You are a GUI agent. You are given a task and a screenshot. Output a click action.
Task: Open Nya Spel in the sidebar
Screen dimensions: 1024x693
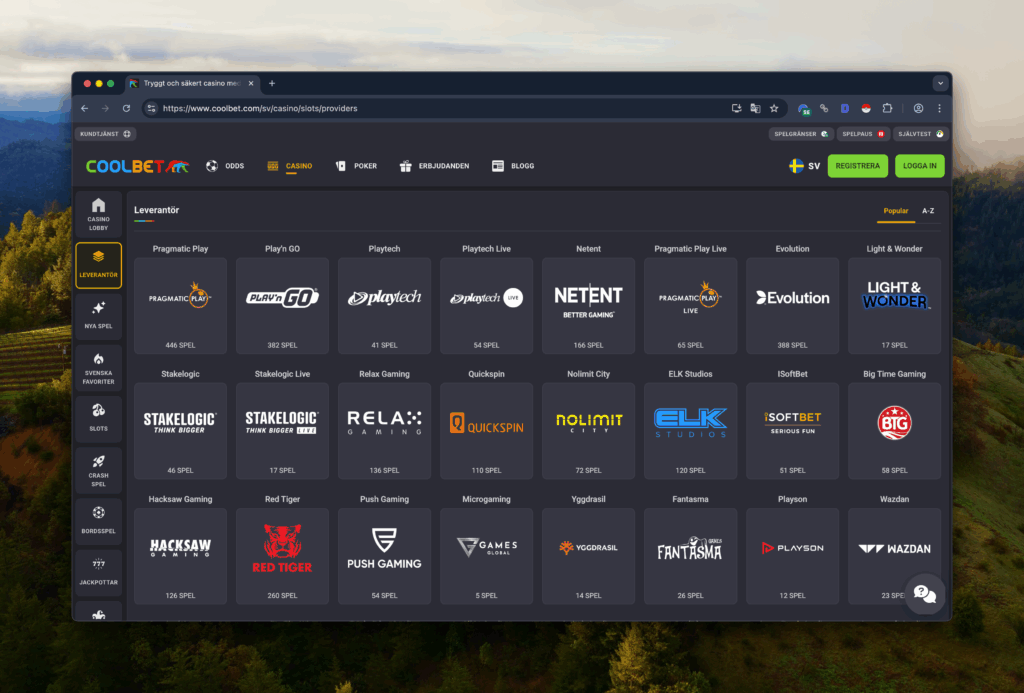pyautogui.click(x=99, y=315)
